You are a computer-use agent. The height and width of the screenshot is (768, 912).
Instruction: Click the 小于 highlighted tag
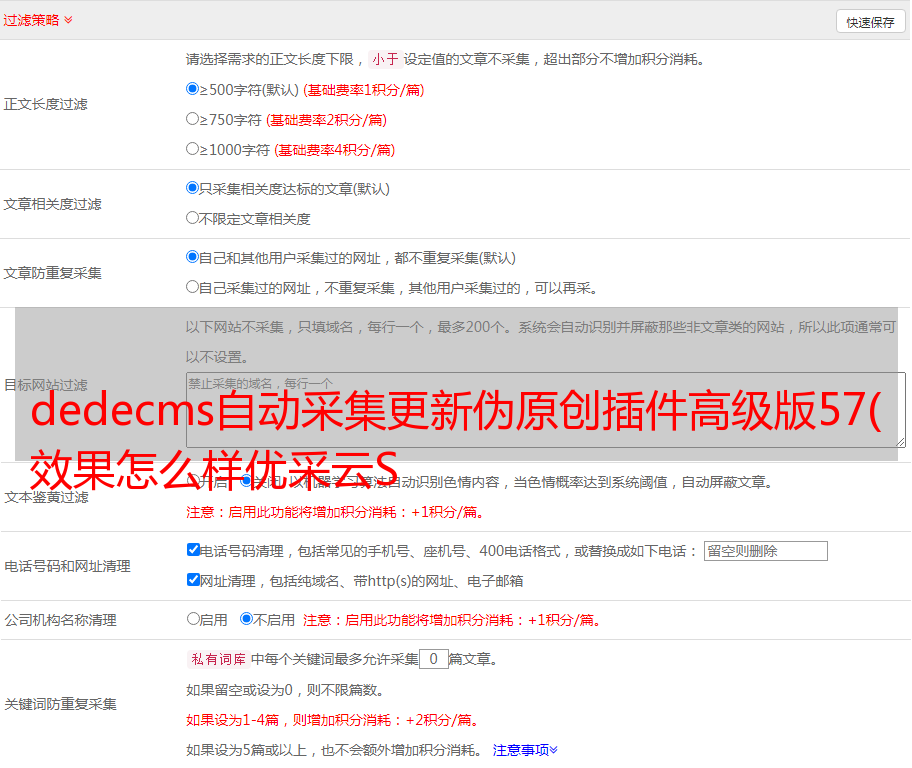click(x=385, y=59)
